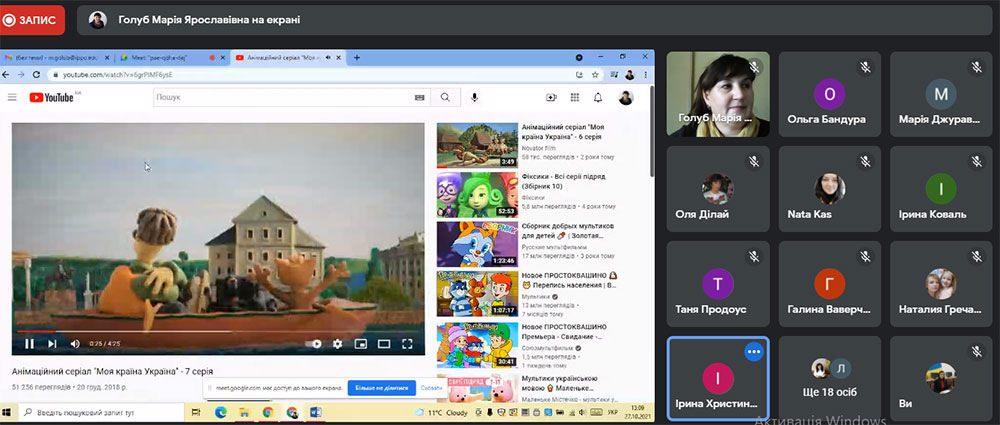This screenshot has width=1000, height=425.
Task: Click the Сховати link in the sharing bar
Action: click(432, 387)
